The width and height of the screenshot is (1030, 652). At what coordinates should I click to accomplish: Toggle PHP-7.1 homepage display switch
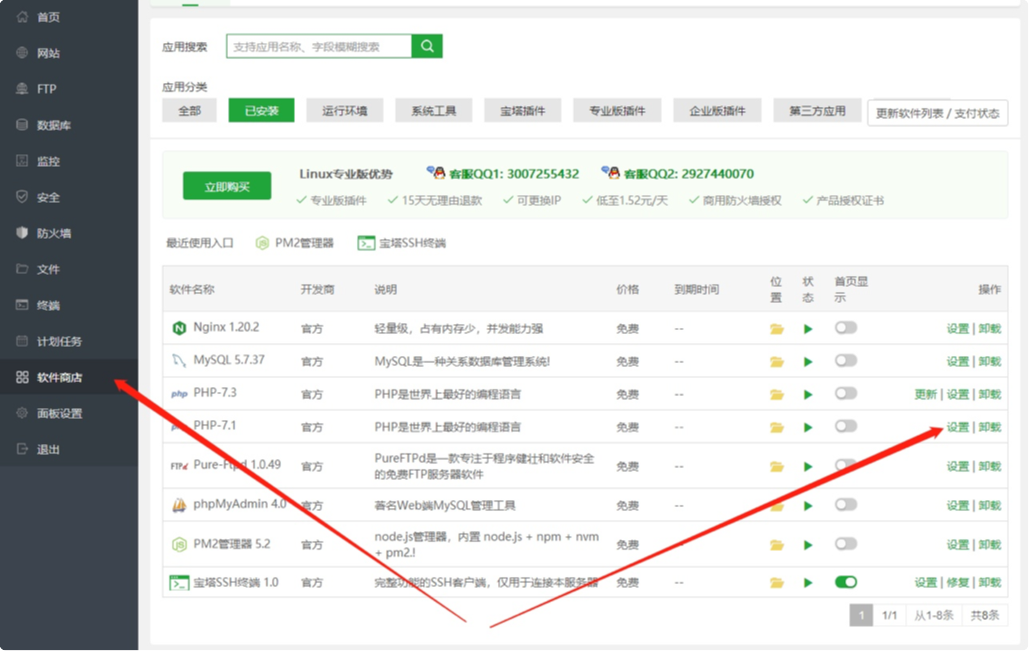845,426
